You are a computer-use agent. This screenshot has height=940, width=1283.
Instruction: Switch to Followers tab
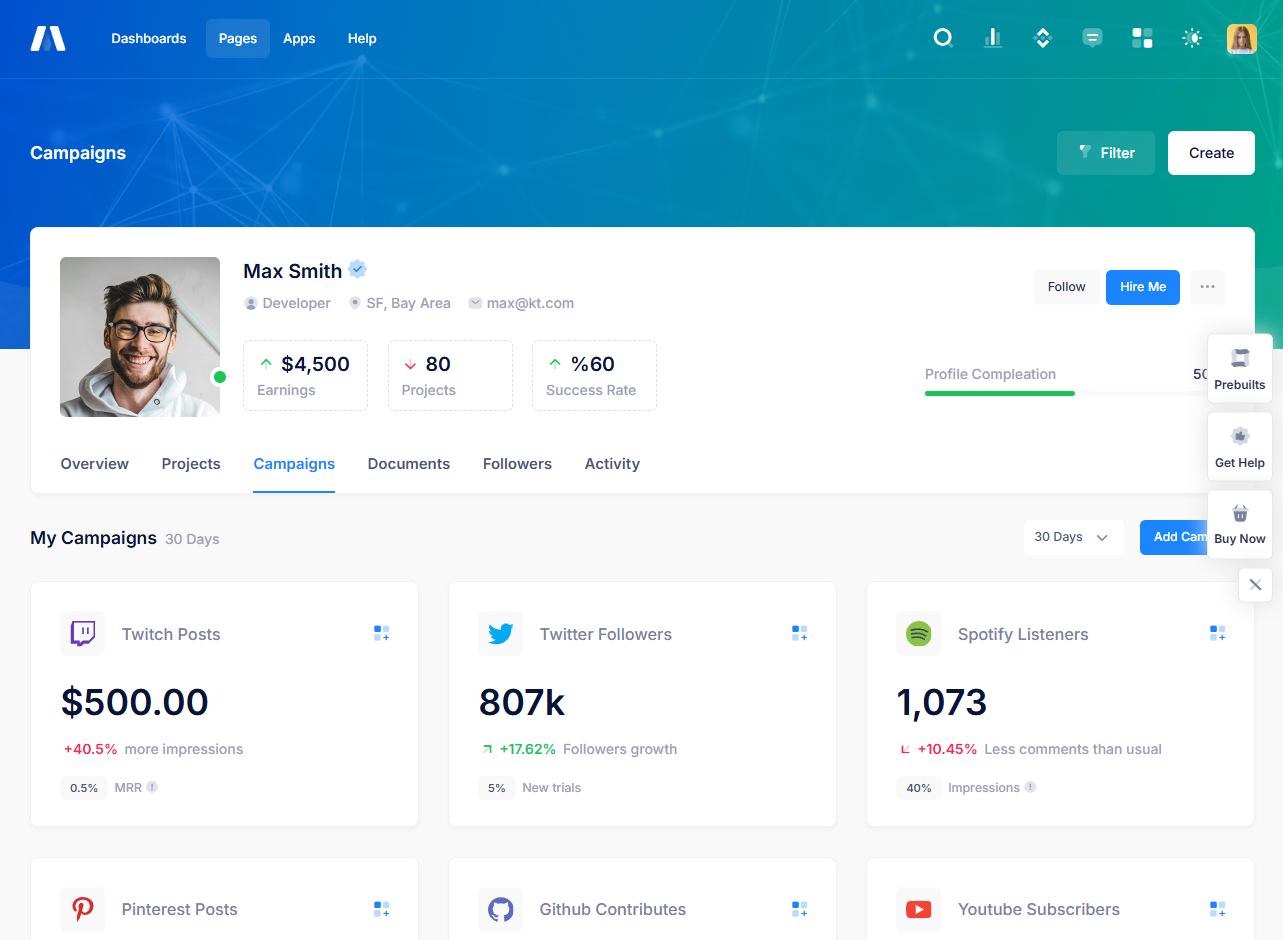coord(517,464)
